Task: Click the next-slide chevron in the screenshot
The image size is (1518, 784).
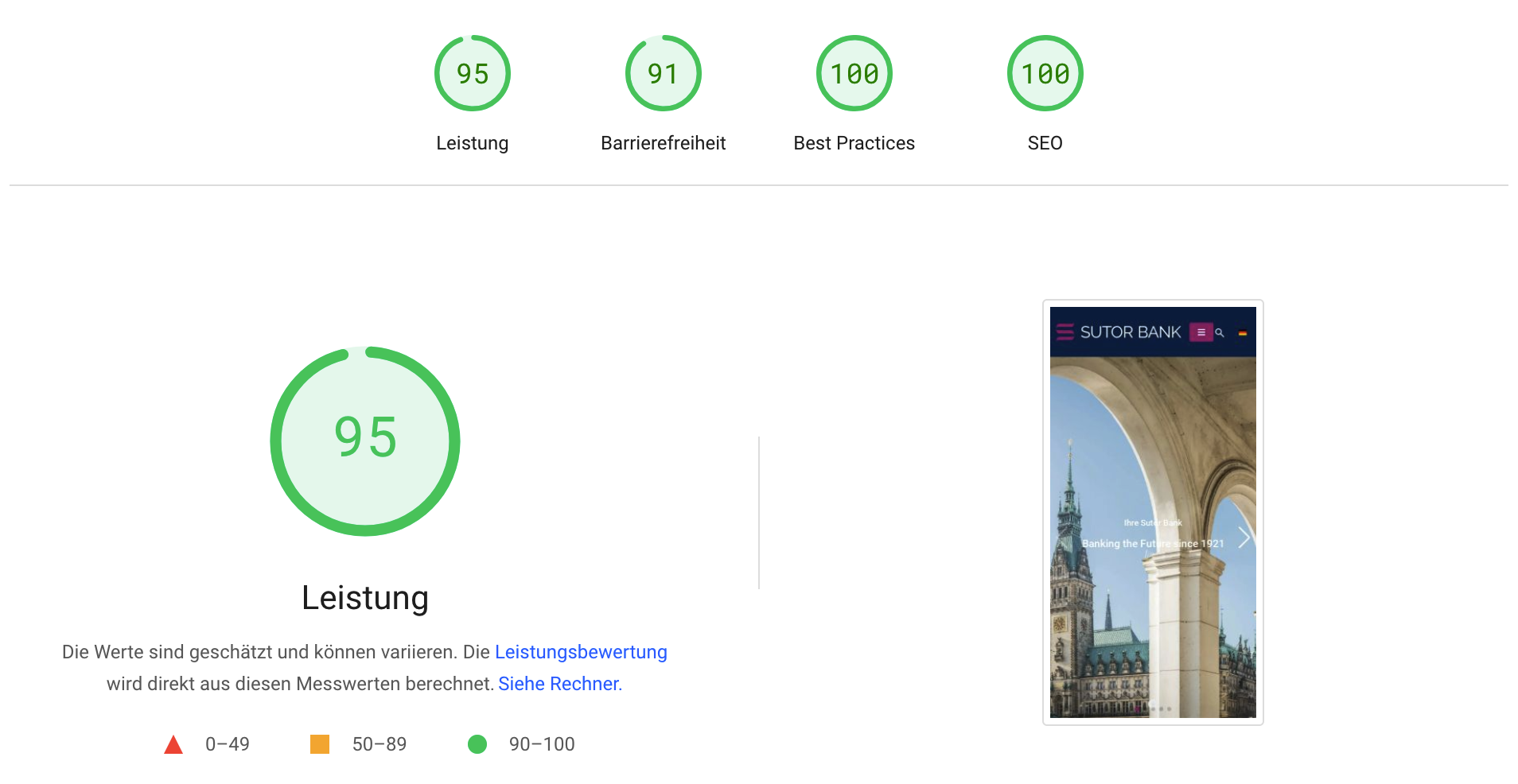Action: click(x=1244, y=538)
